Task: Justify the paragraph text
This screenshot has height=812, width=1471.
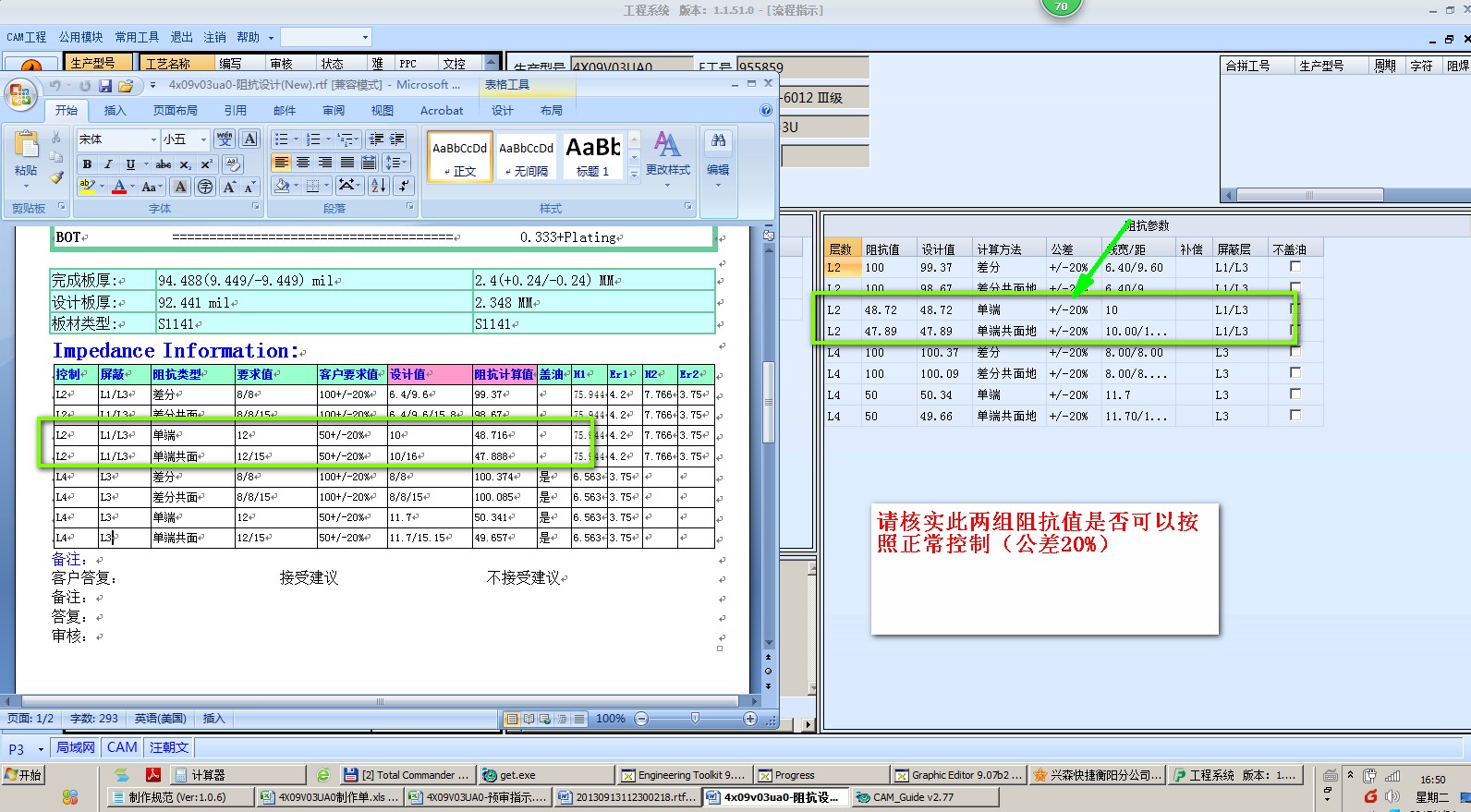Action: [x=347, y=163]
